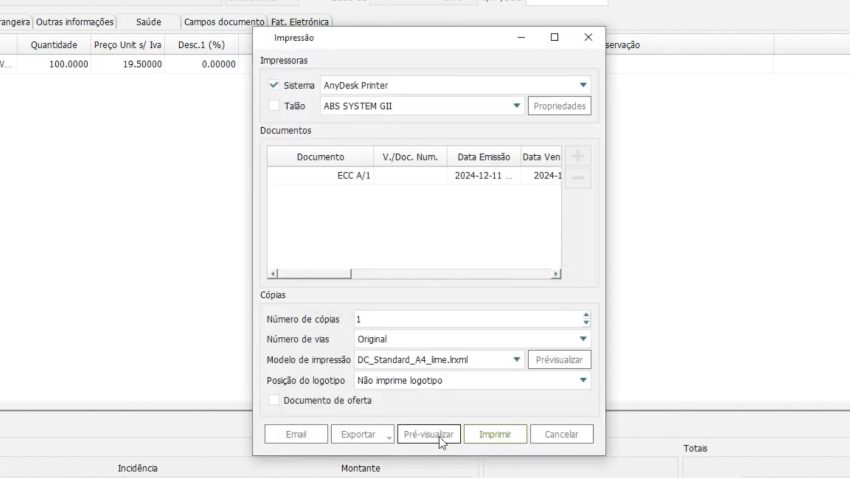Maximize the Impressão dialog window

pyautogui.click(x=554, y=37)
